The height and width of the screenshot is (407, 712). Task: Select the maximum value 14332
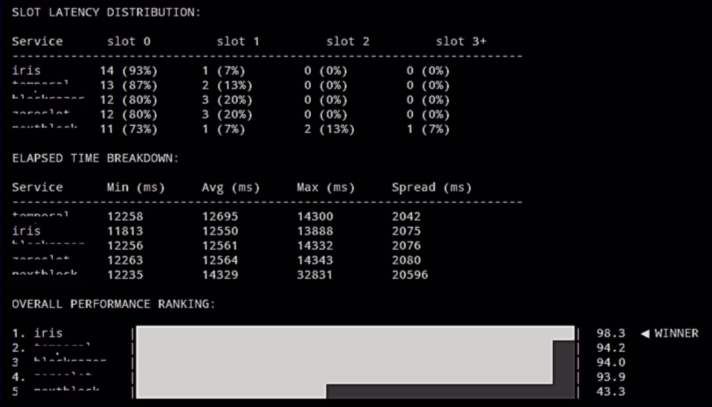click(x=315, y=246)
